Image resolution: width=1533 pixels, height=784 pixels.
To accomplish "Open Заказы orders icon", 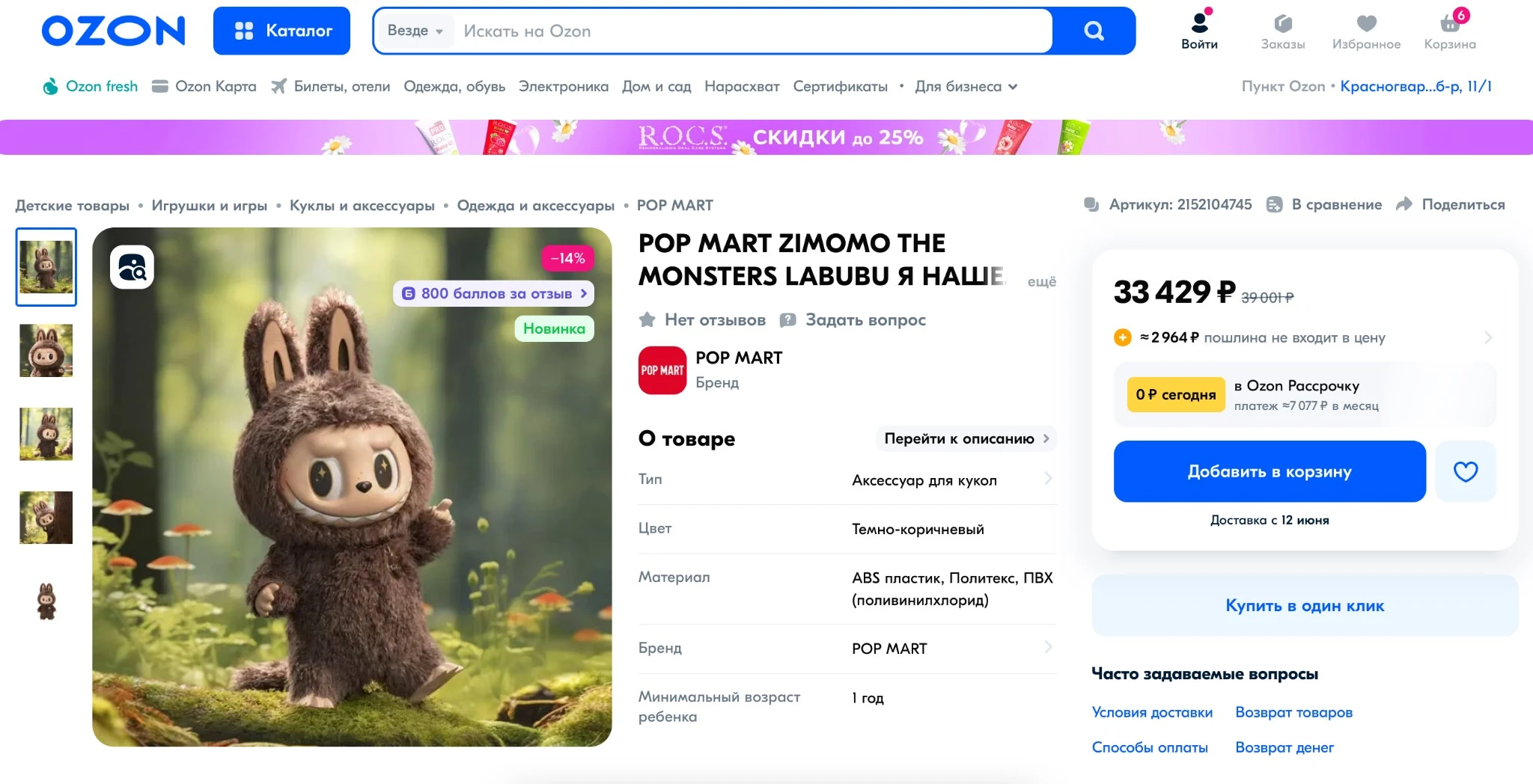I will pos(1283,32).
